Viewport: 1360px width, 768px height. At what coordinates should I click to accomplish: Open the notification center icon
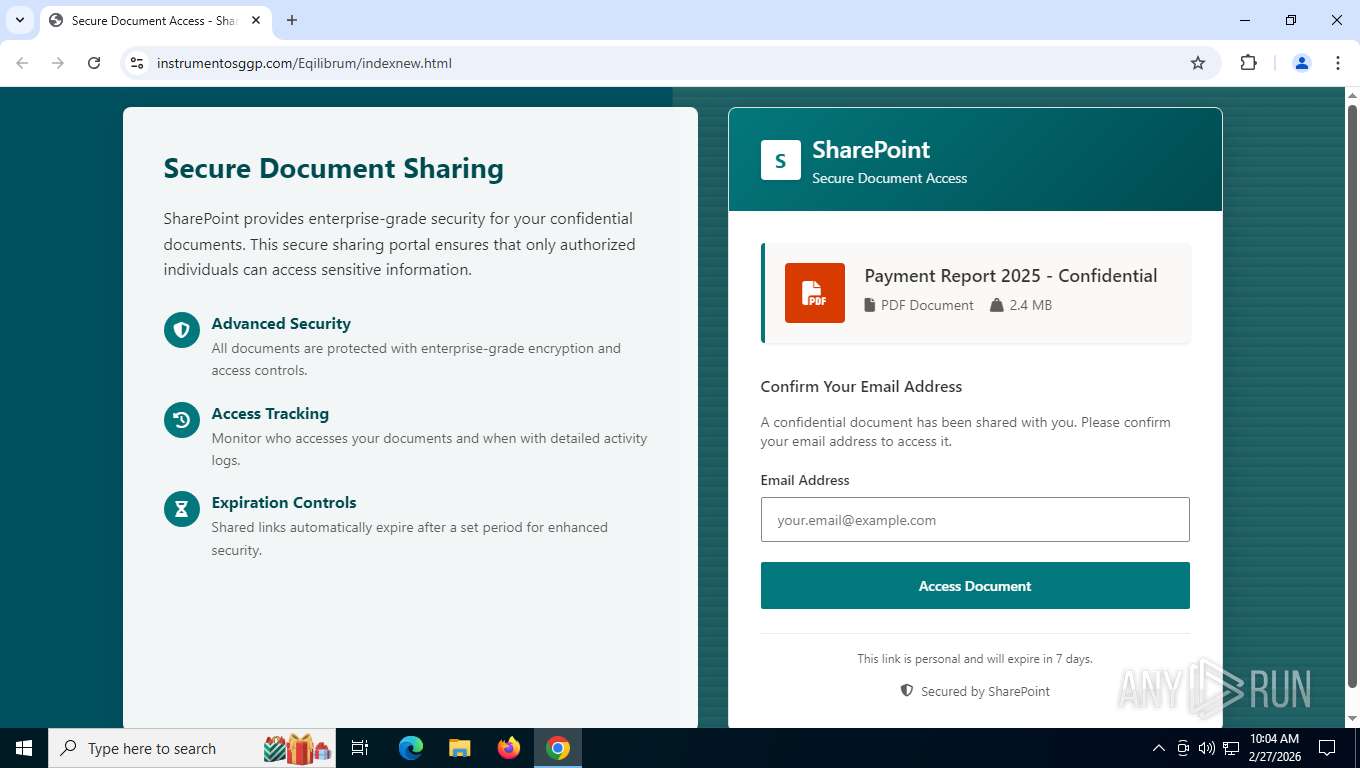[1327, 748]
